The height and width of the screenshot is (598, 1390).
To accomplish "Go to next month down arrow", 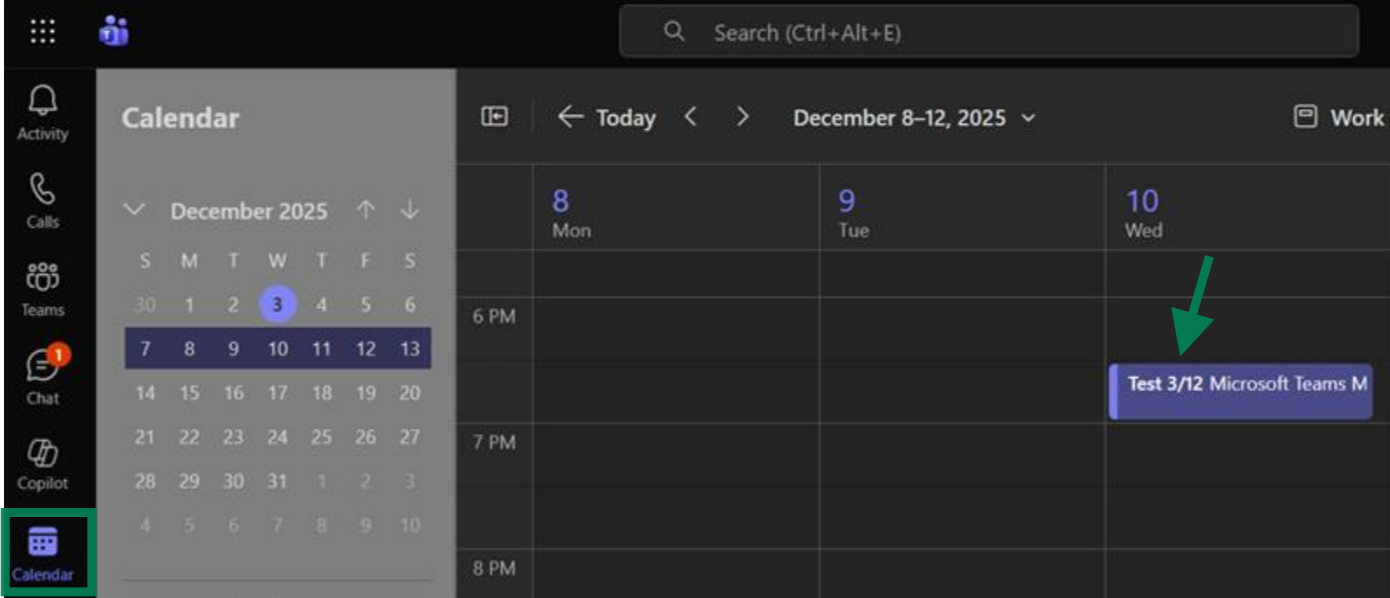I will (x=410, y=211).
